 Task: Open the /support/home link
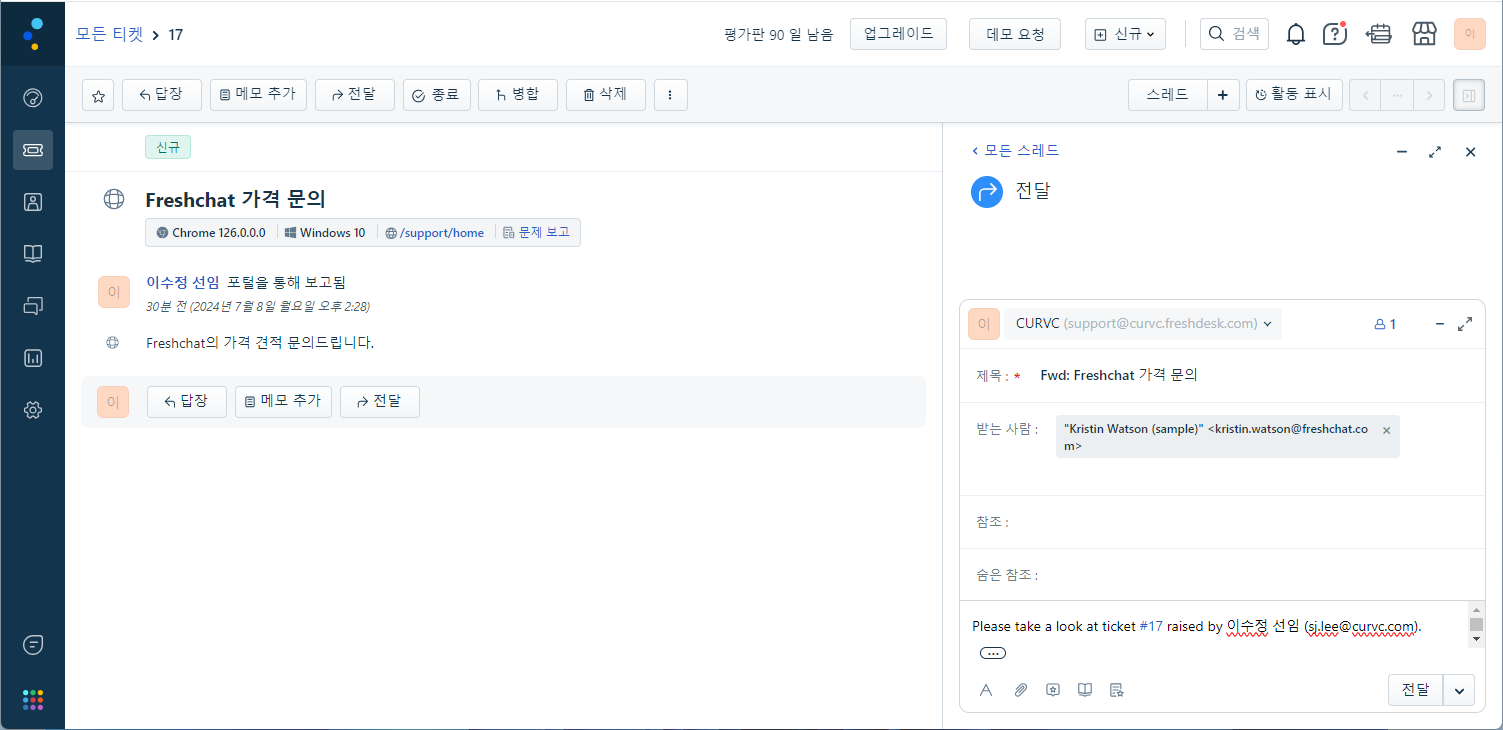pyautogui.click(x=441, y=233)
